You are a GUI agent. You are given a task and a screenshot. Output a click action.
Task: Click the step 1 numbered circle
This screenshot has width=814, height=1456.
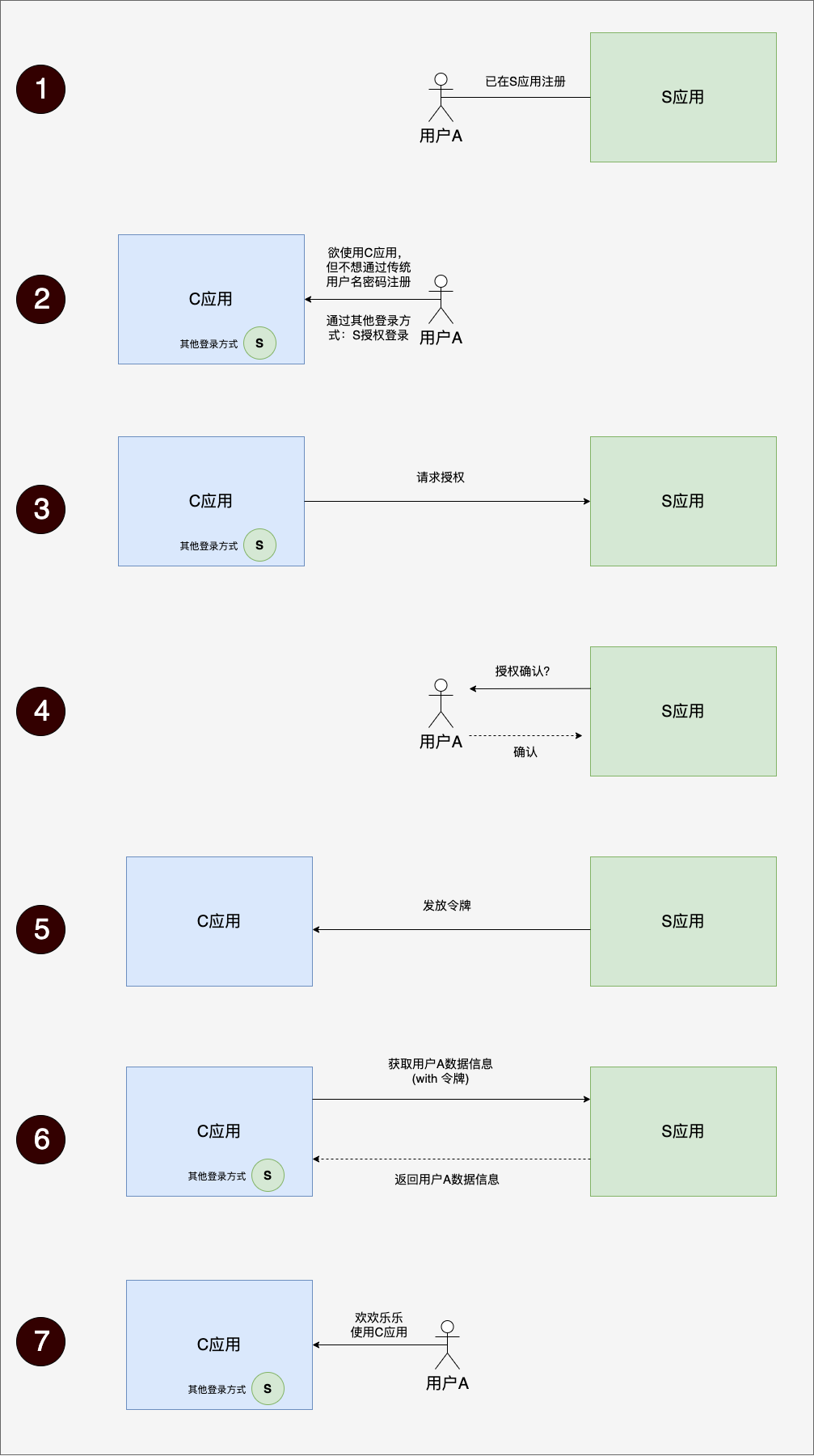tap(40, 89)
